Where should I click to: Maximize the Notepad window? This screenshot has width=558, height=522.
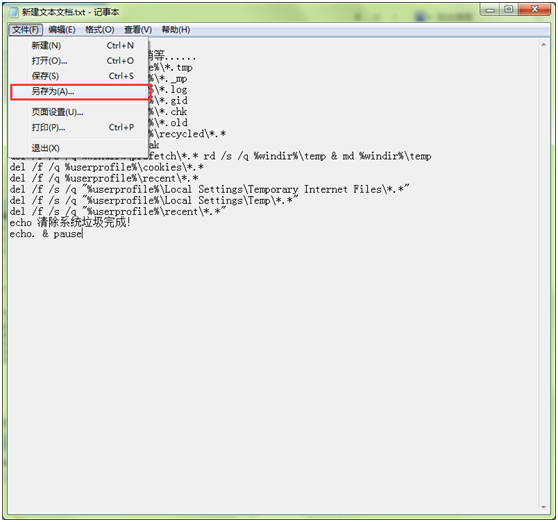pos(509,10)
